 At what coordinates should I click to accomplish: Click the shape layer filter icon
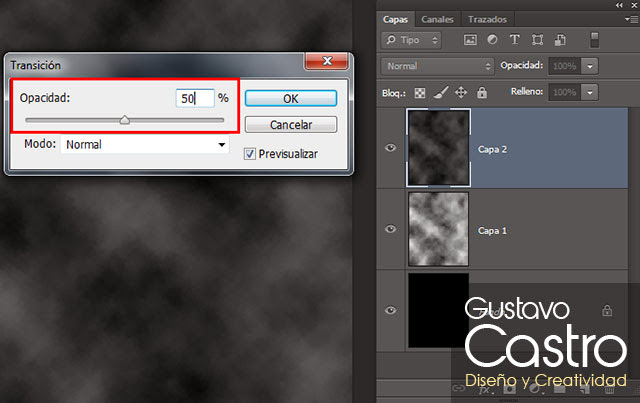(538, 41)
